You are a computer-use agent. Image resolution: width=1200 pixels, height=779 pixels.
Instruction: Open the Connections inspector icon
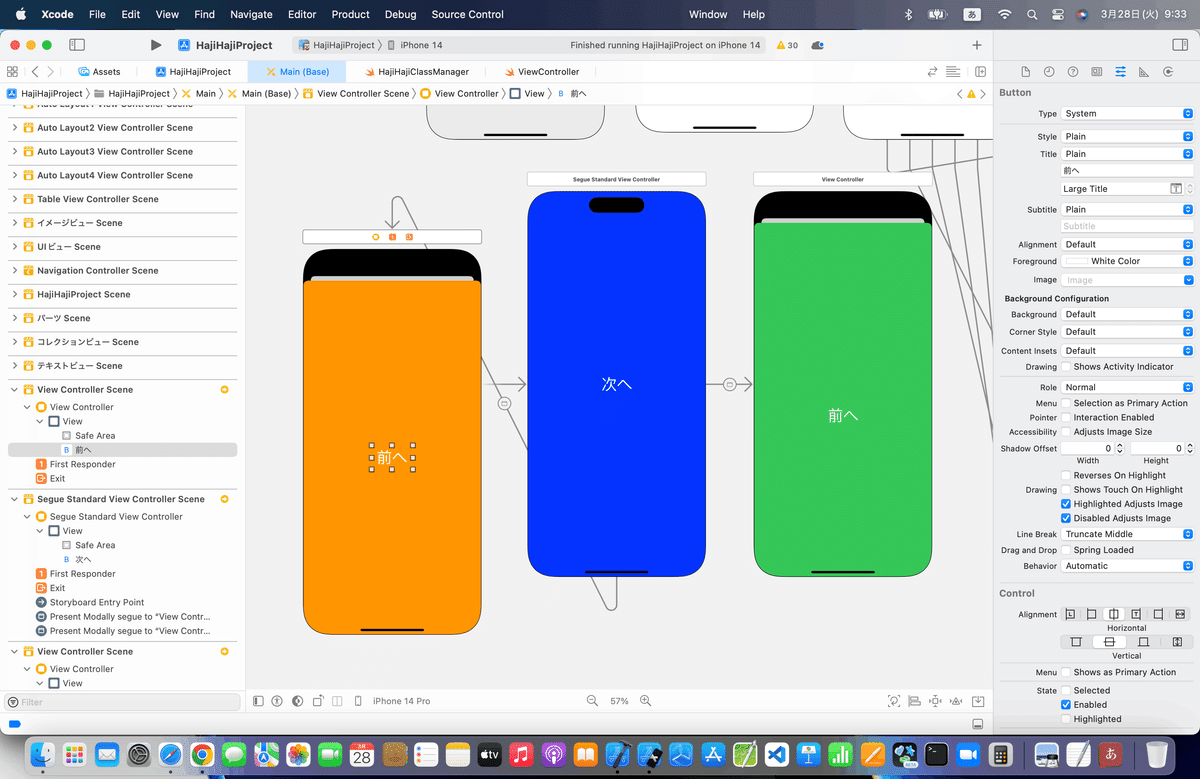(1167, 72)
